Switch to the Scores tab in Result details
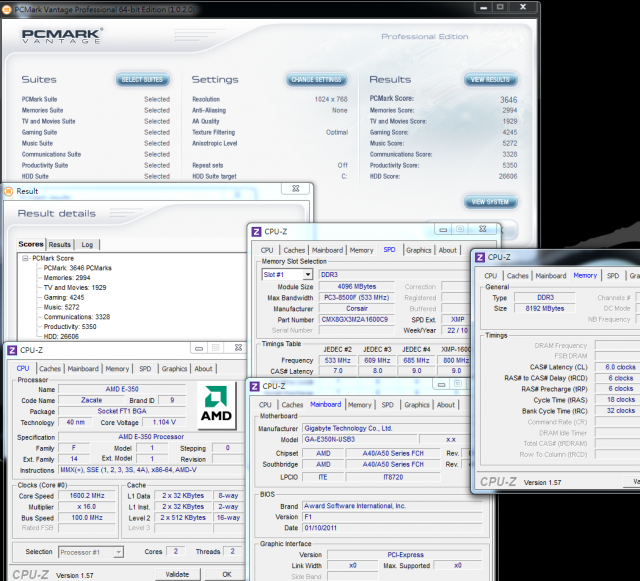The image size is (640, 581). point(31,244)
